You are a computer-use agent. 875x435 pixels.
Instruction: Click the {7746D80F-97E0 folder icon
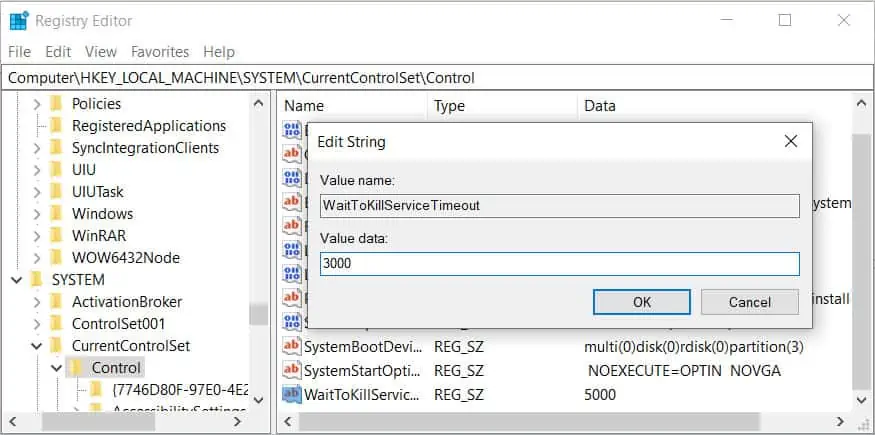click(96, 389)
